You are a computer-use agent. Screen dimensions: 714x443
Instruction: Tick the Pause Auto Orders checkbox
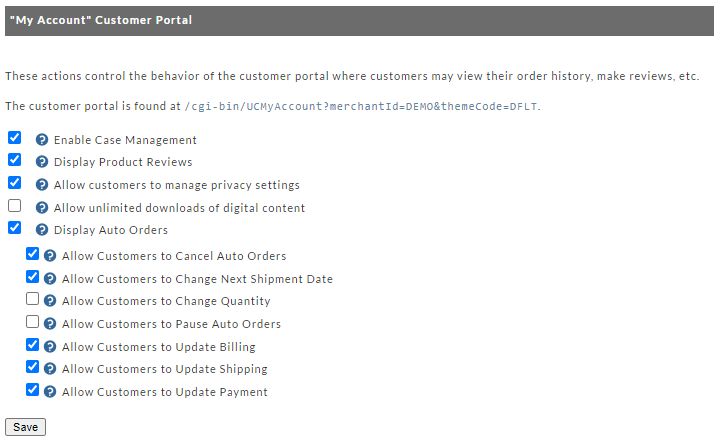click(x=32, y=321)
